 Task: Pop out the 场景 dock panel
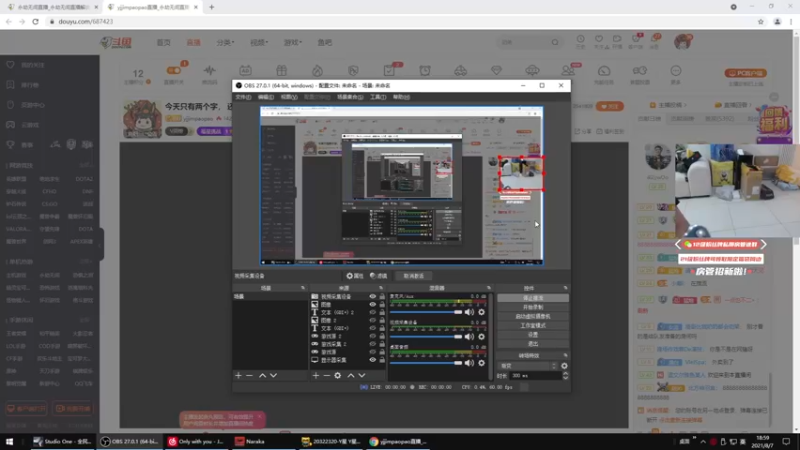click(x=303, y=288)
